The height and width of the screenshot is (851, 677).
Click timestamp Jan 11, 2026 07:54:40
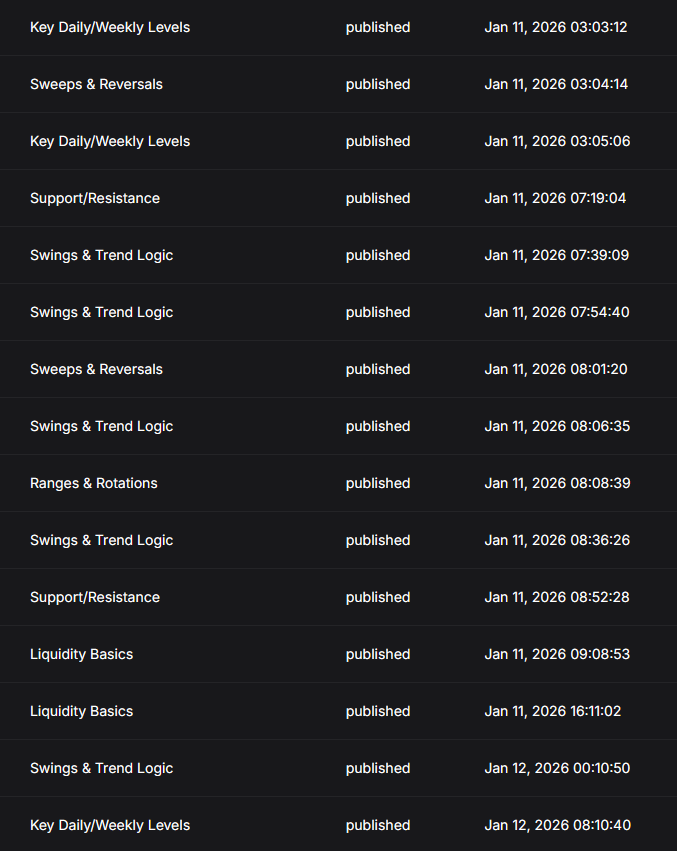(556, 312)
